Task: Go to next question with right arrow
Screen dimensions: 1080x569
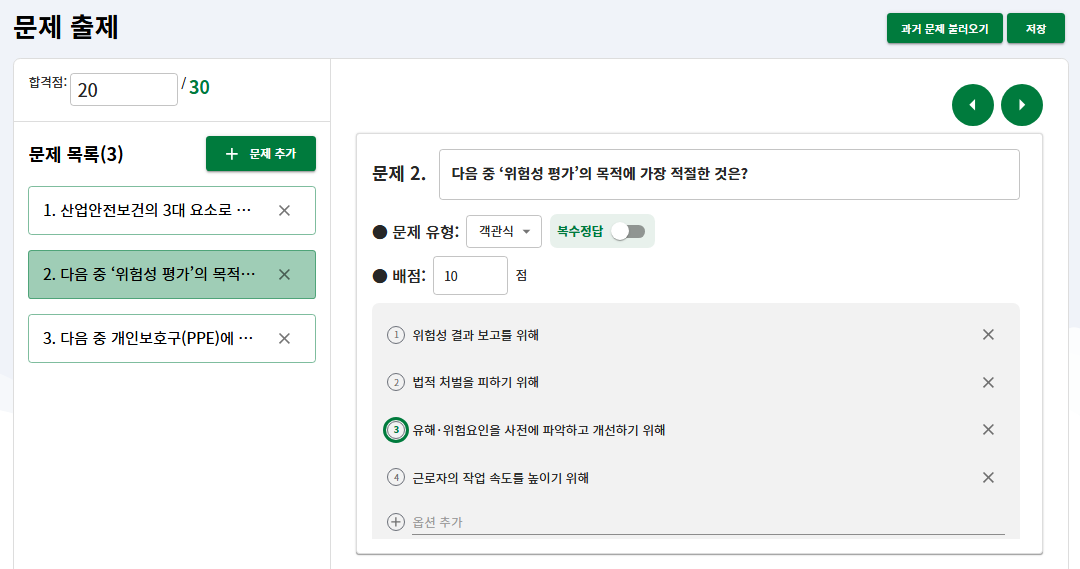Action: (x=1021, y=105)
